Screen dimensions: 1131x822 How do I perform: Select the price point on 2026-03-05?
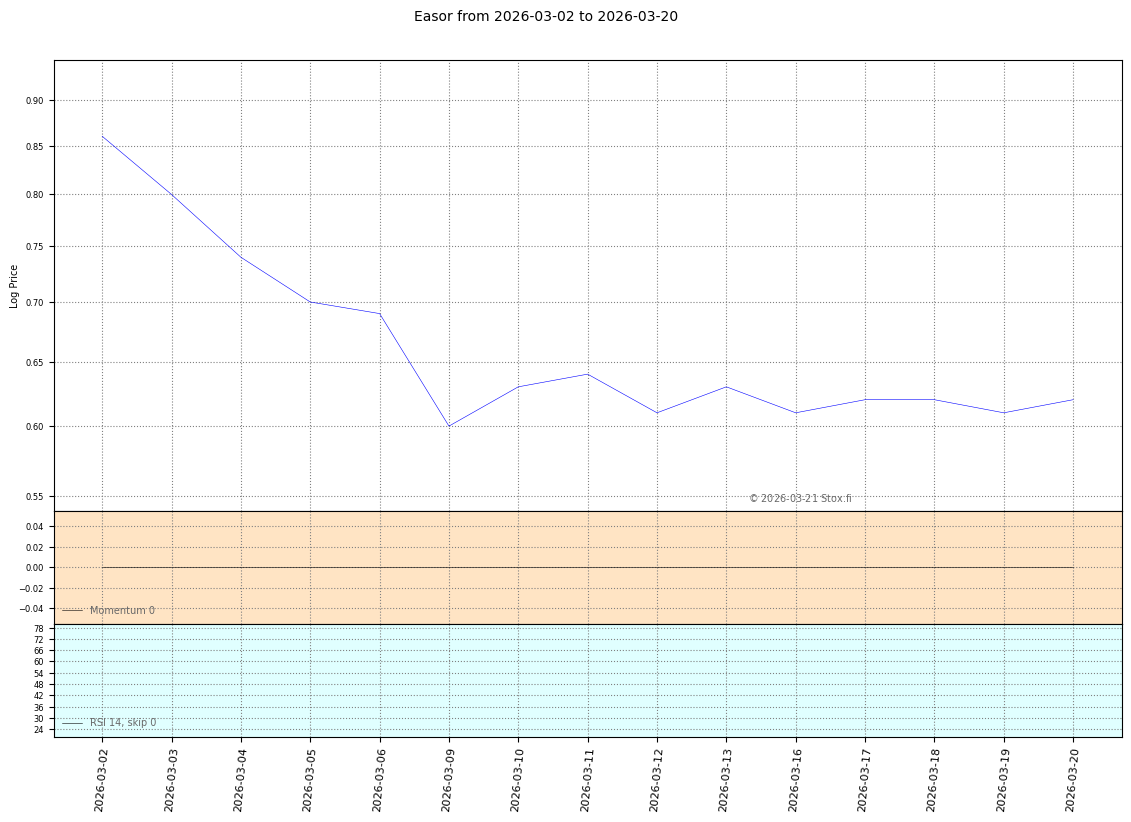(310, 302)
